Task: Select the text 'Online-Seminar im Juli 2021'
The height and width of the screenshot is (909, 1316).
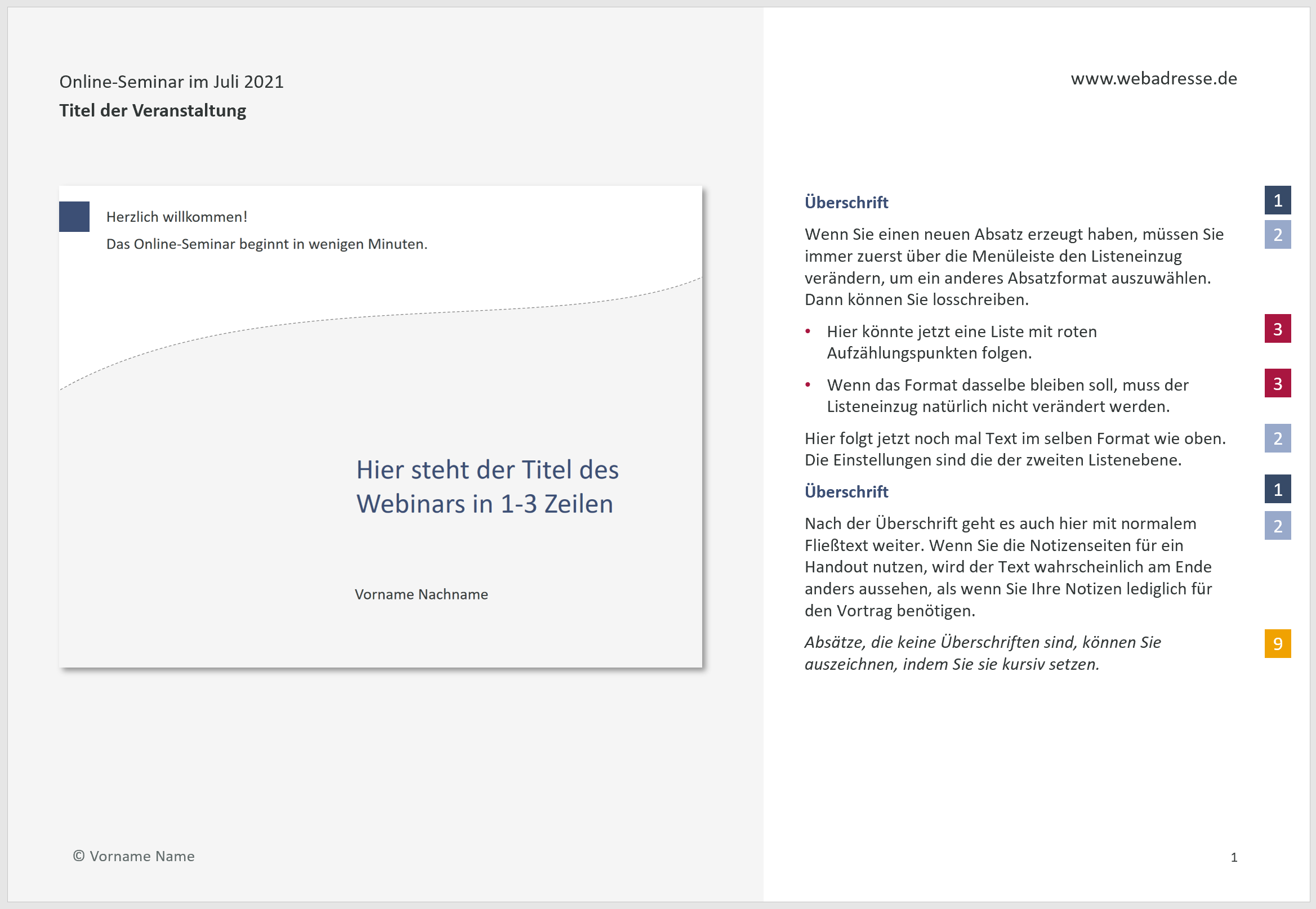Action: point(172,82)
